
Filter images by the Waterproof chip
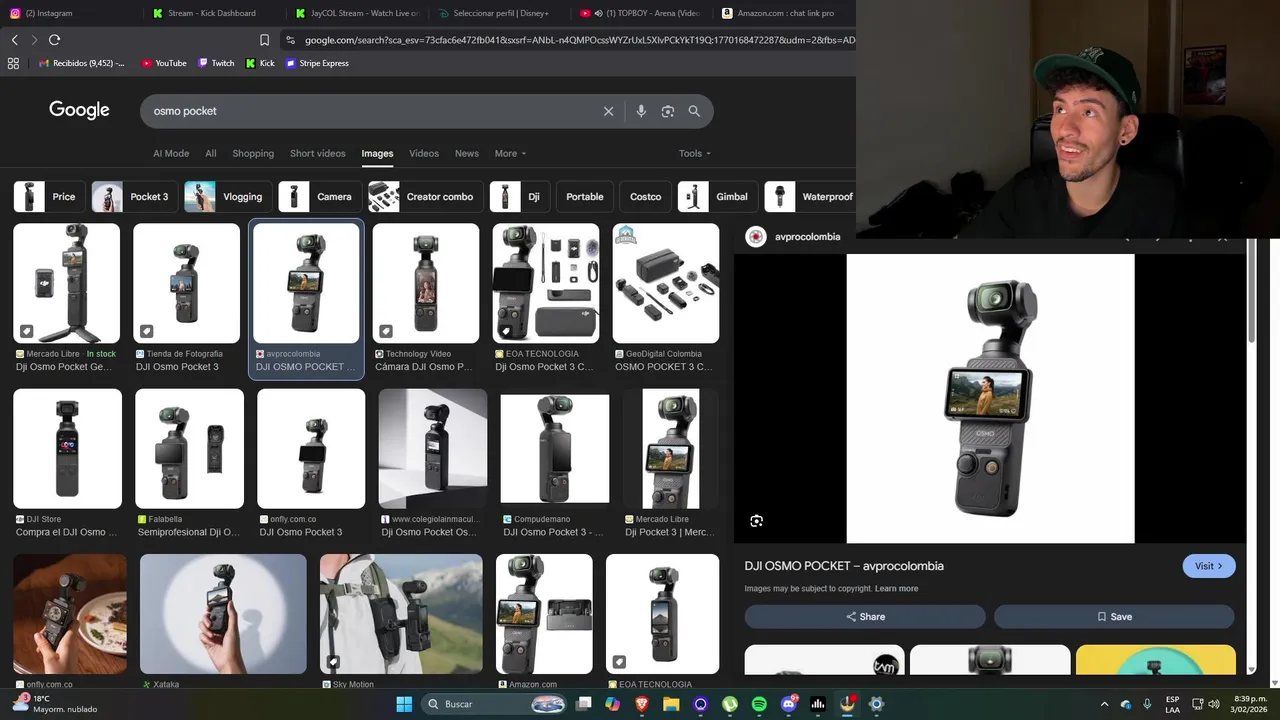tap(810, 197)
